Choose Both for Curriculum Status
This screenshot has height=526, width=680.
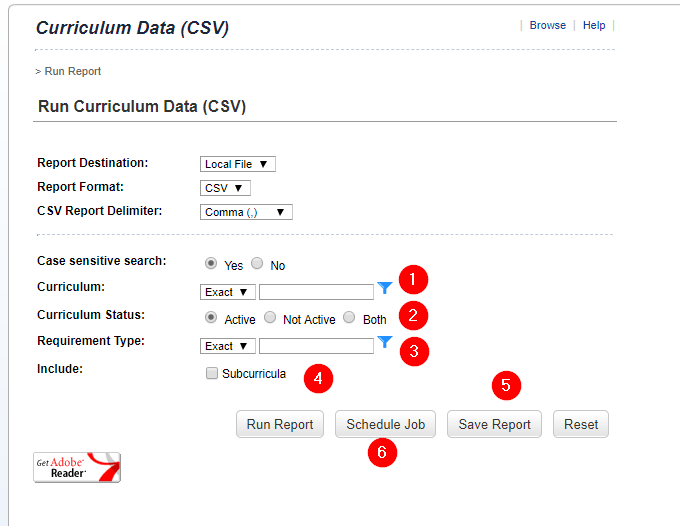(349, 318)
